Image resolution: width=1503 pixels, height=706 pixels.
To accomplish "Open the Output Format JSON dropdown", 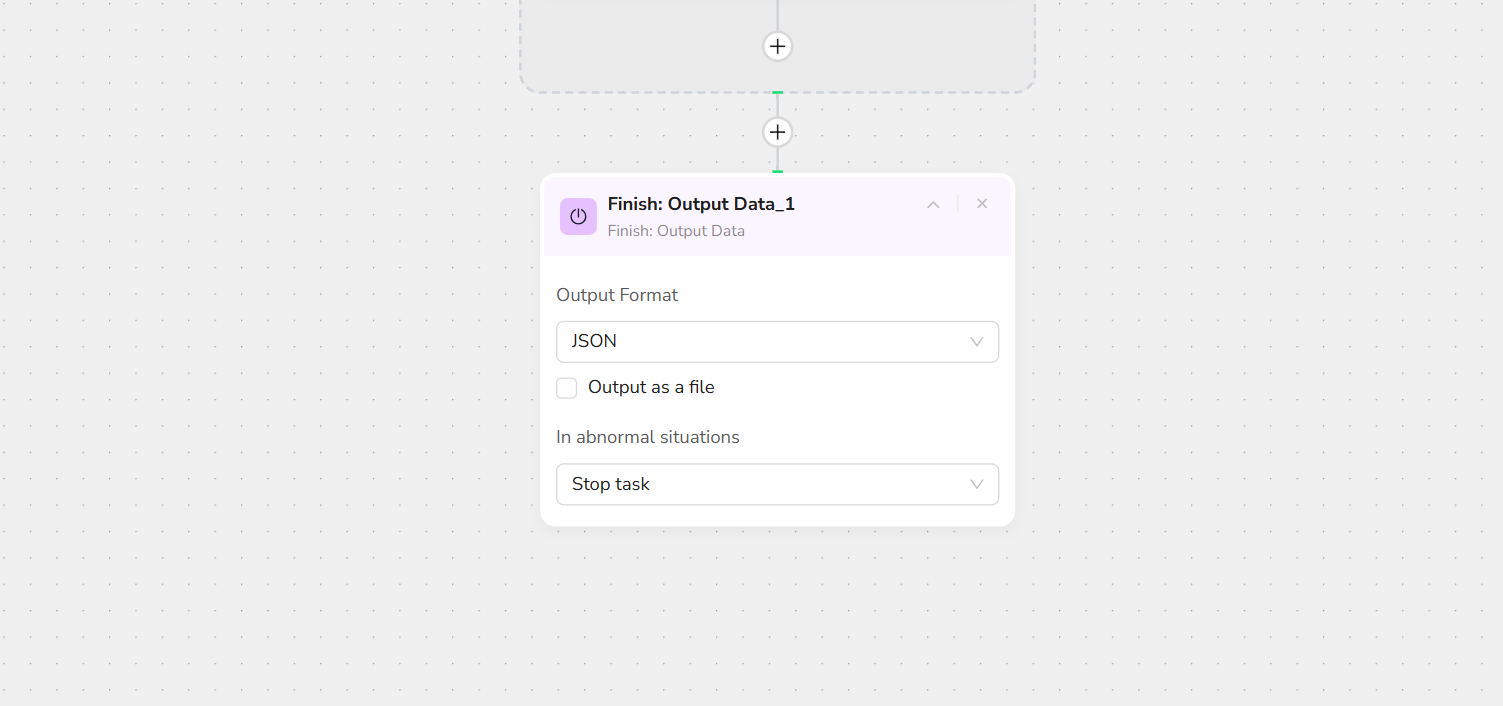I will [x=760, y=341].
